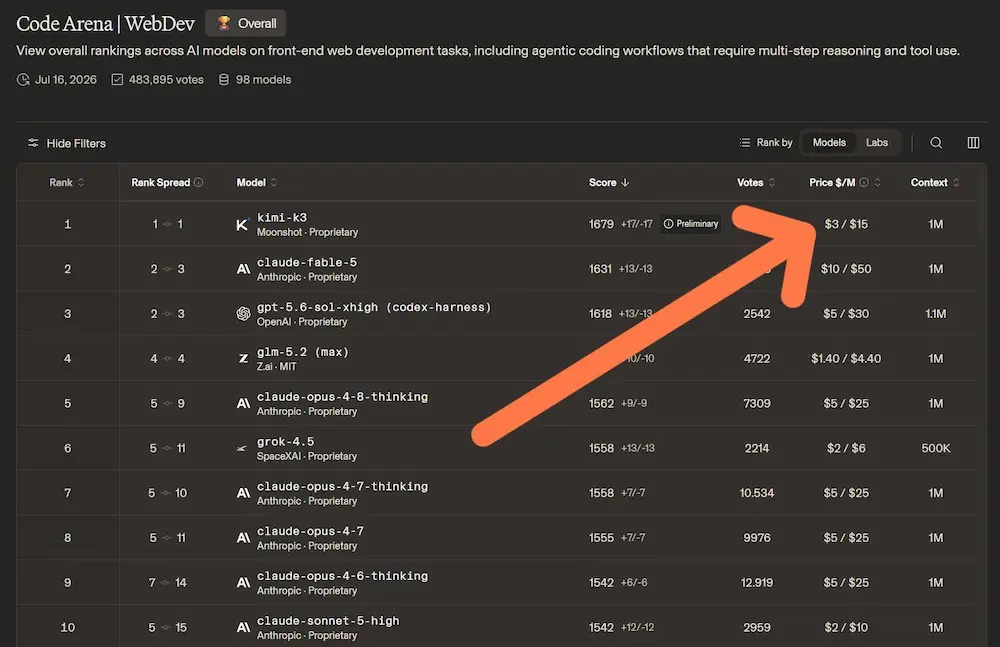
Task: Switch ranking to Models
Action: point(829,143)
